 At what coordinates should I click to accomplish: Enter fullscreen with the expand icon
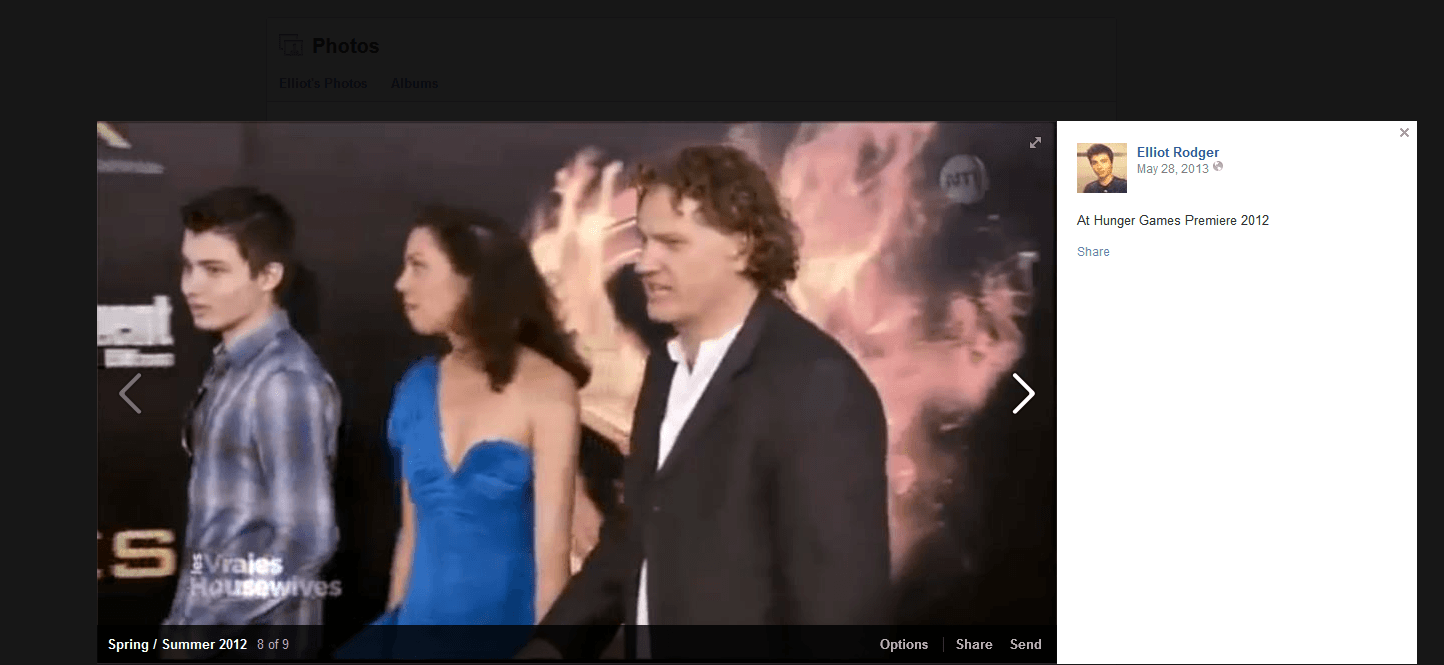pos(1036,143)
